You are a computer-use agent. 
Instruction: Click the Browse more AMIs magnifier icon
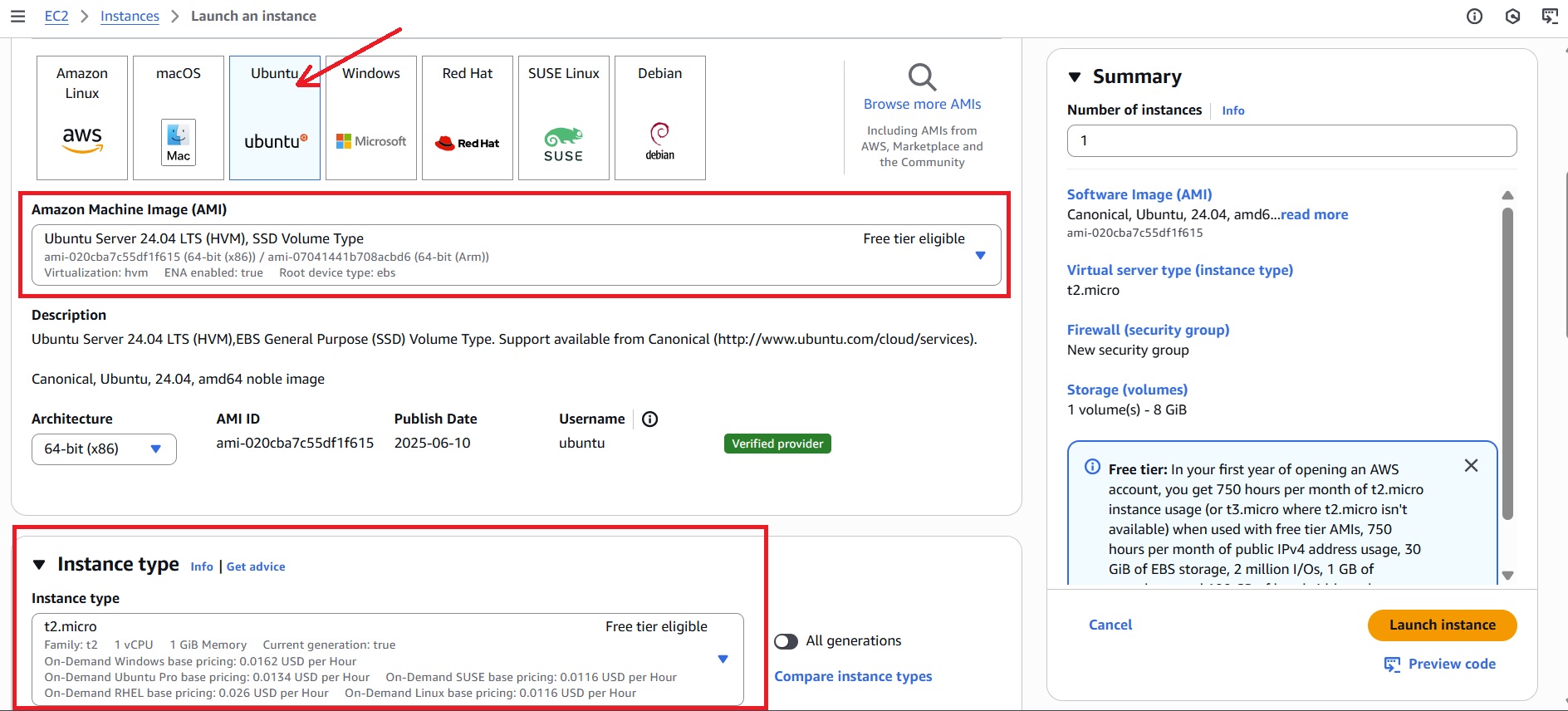pyautogui.click(x=922, y=77)
